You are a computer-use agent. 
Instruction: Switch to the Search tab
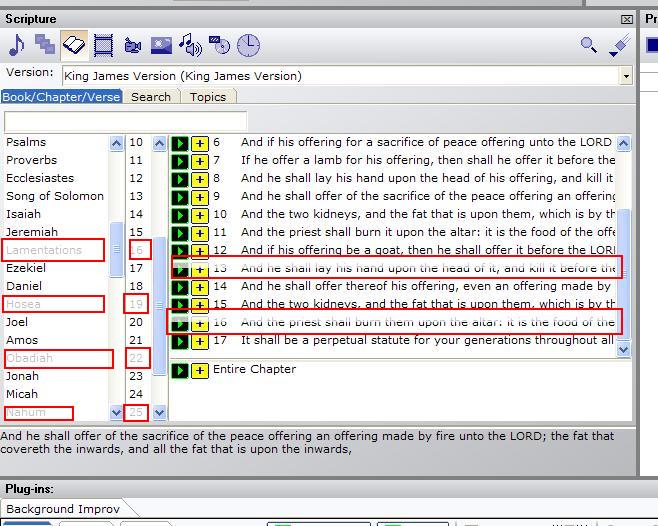coord(150,97)
